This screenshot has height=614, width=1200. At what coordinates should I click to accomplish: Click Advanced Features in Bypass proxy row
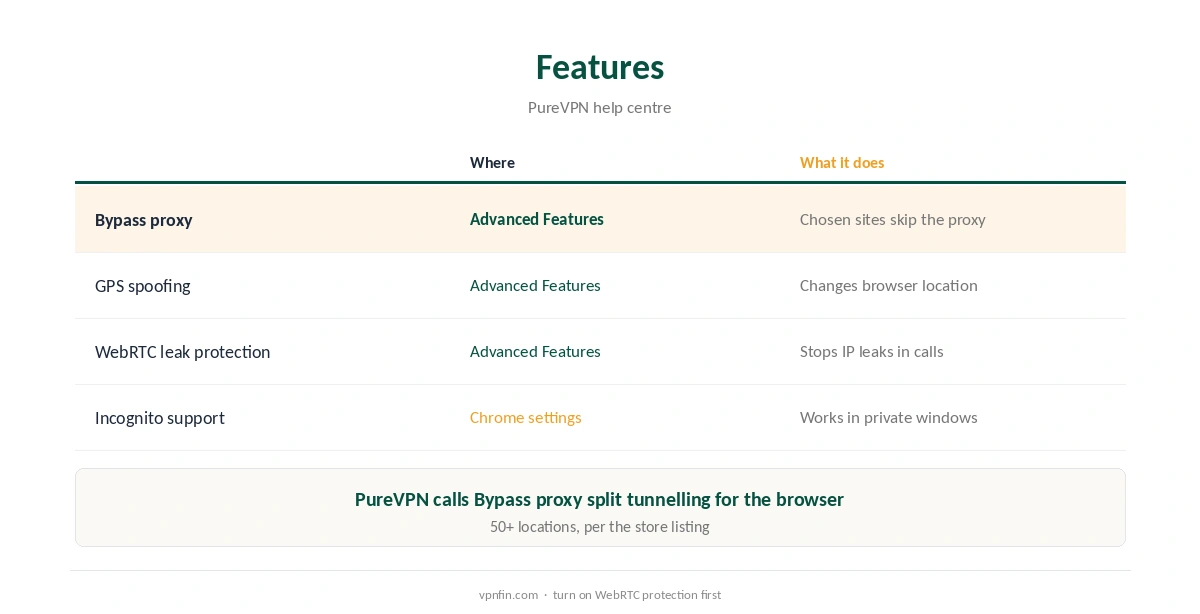click(537, 219)
